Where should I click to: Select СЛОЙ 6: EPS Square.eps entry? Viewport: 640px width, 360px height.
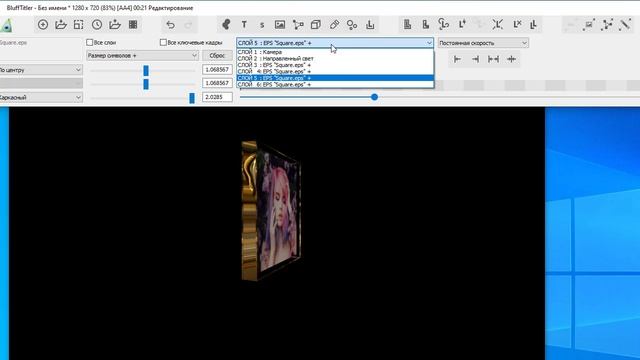pyautogui.click(x=335, y=84)
